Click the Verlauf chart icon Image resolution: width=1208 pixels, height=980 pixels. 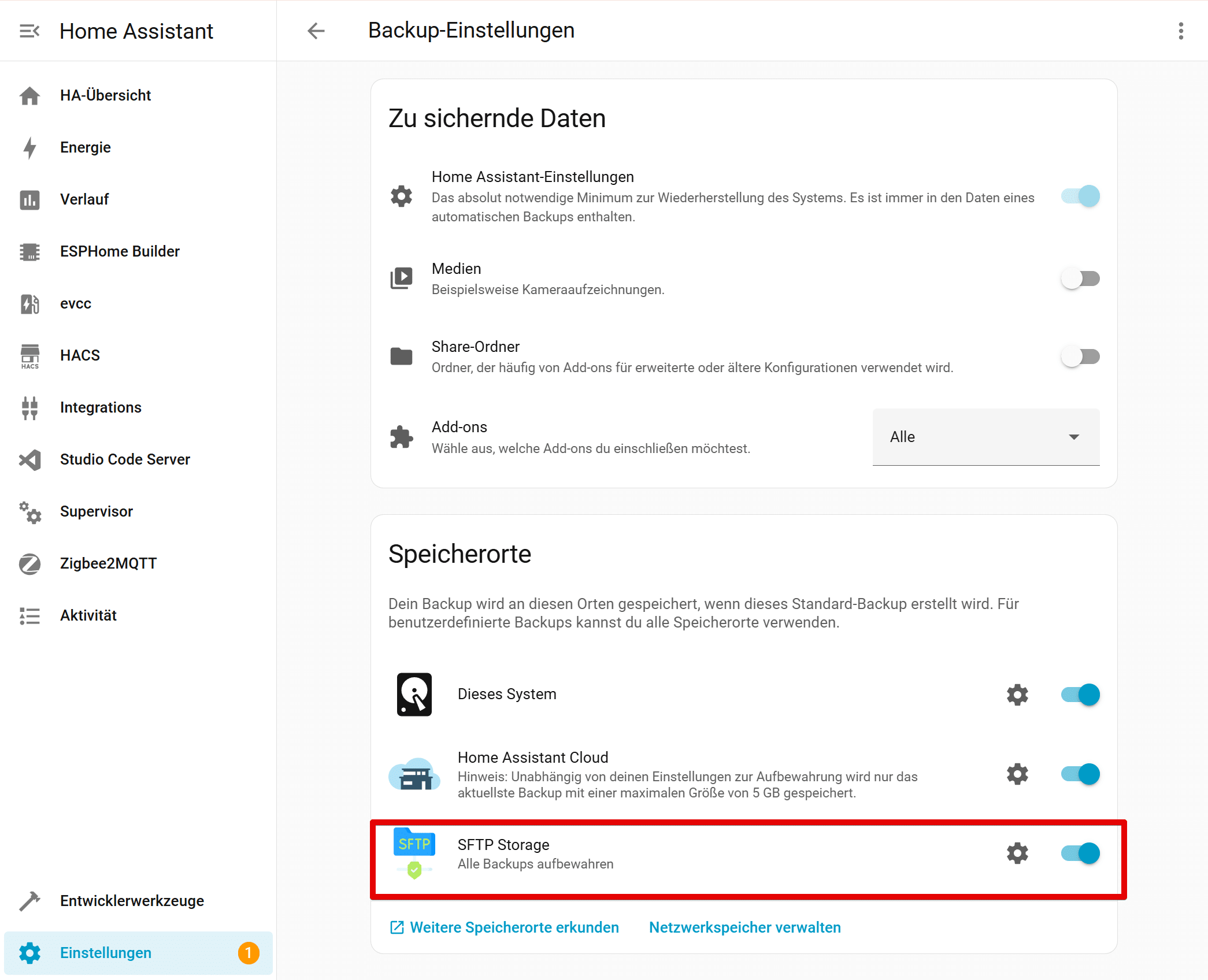29,199
